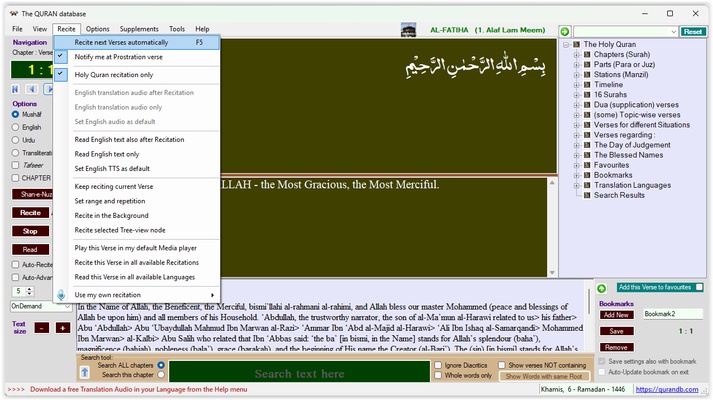Choose Play this Verse in my default Media player
The height and width of the screenshot is (400, 713).
[x=136, y=248]
